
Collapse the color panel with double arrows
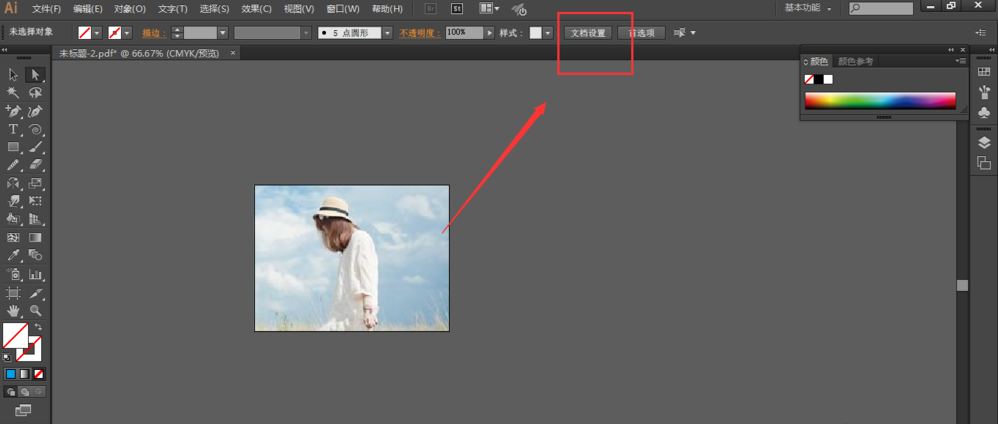coord(950,50)
